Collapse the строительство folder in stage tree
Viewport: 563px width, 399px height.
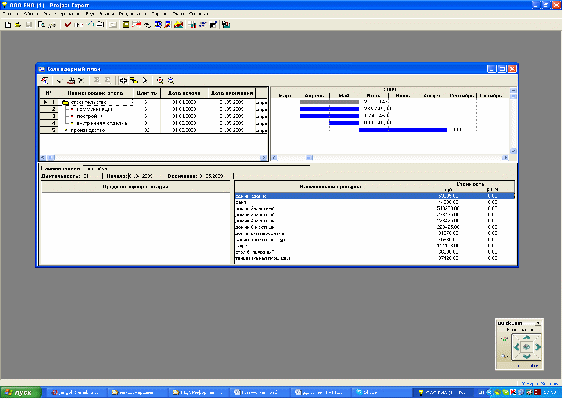click(65, 103)
